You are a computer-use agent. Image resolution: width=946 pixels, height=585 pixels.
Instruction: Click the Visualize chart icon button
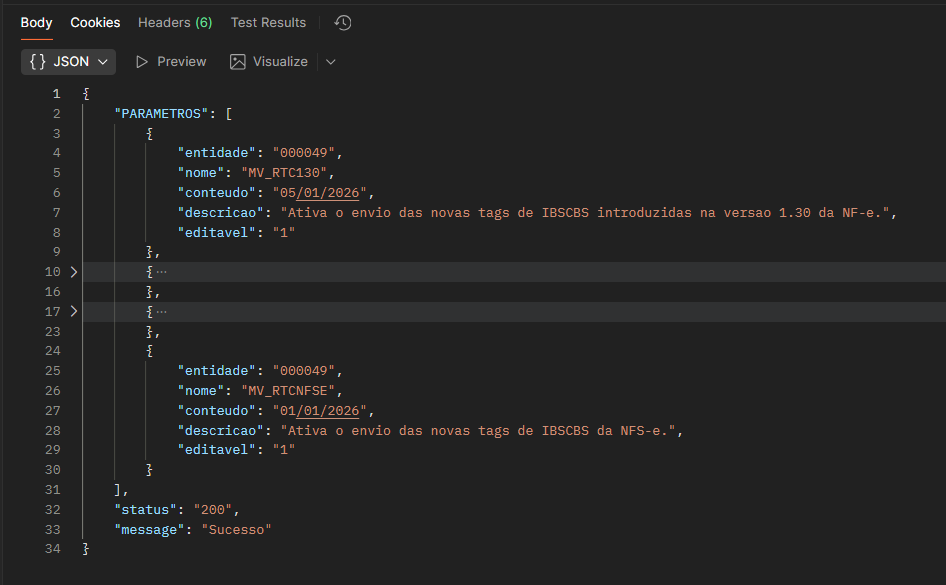tap(238, 62)
